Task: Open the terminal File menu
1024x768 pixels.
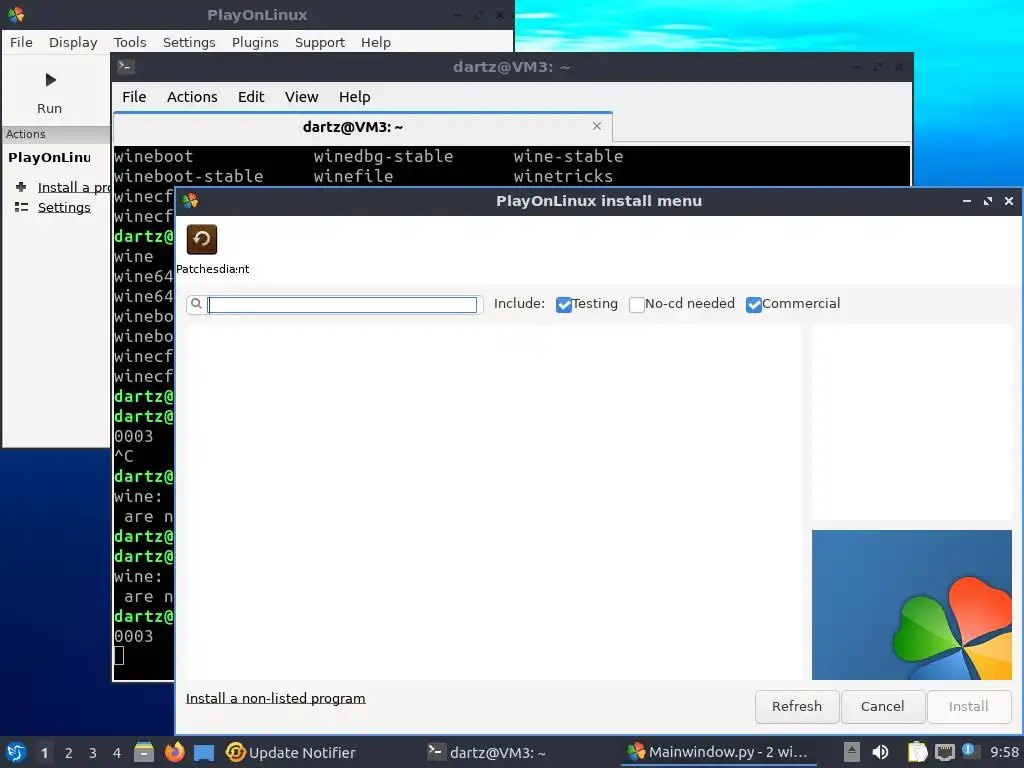Action: tap(134, 97)
